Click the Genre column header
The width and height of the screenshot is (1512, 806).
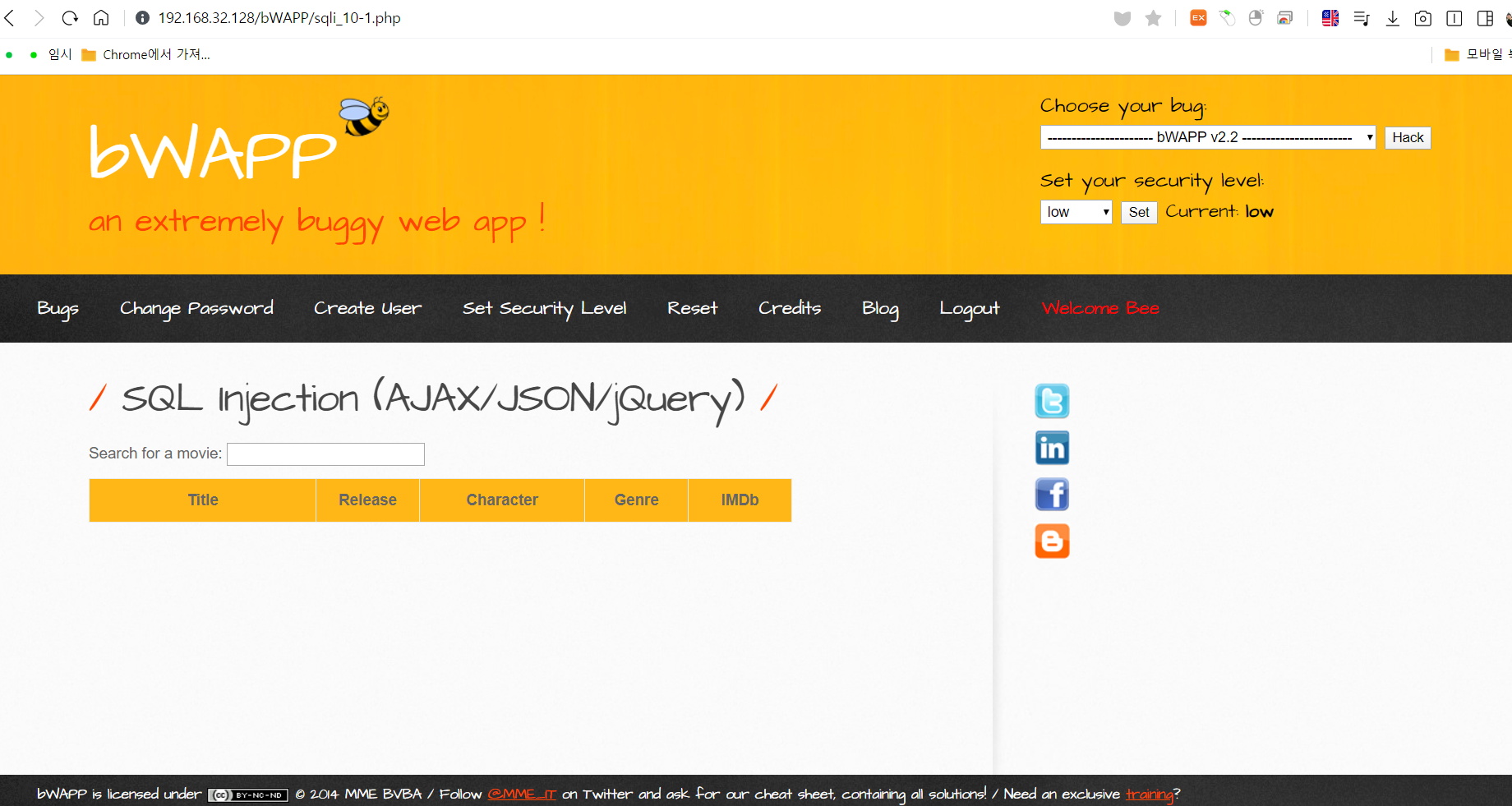(636, 500)
